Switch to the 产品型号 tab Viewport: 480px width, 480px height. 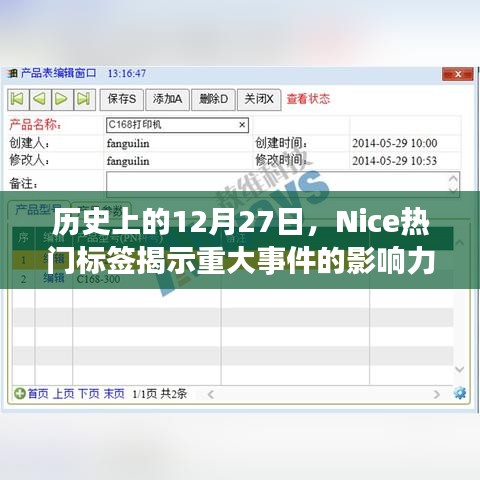point(39,210)
